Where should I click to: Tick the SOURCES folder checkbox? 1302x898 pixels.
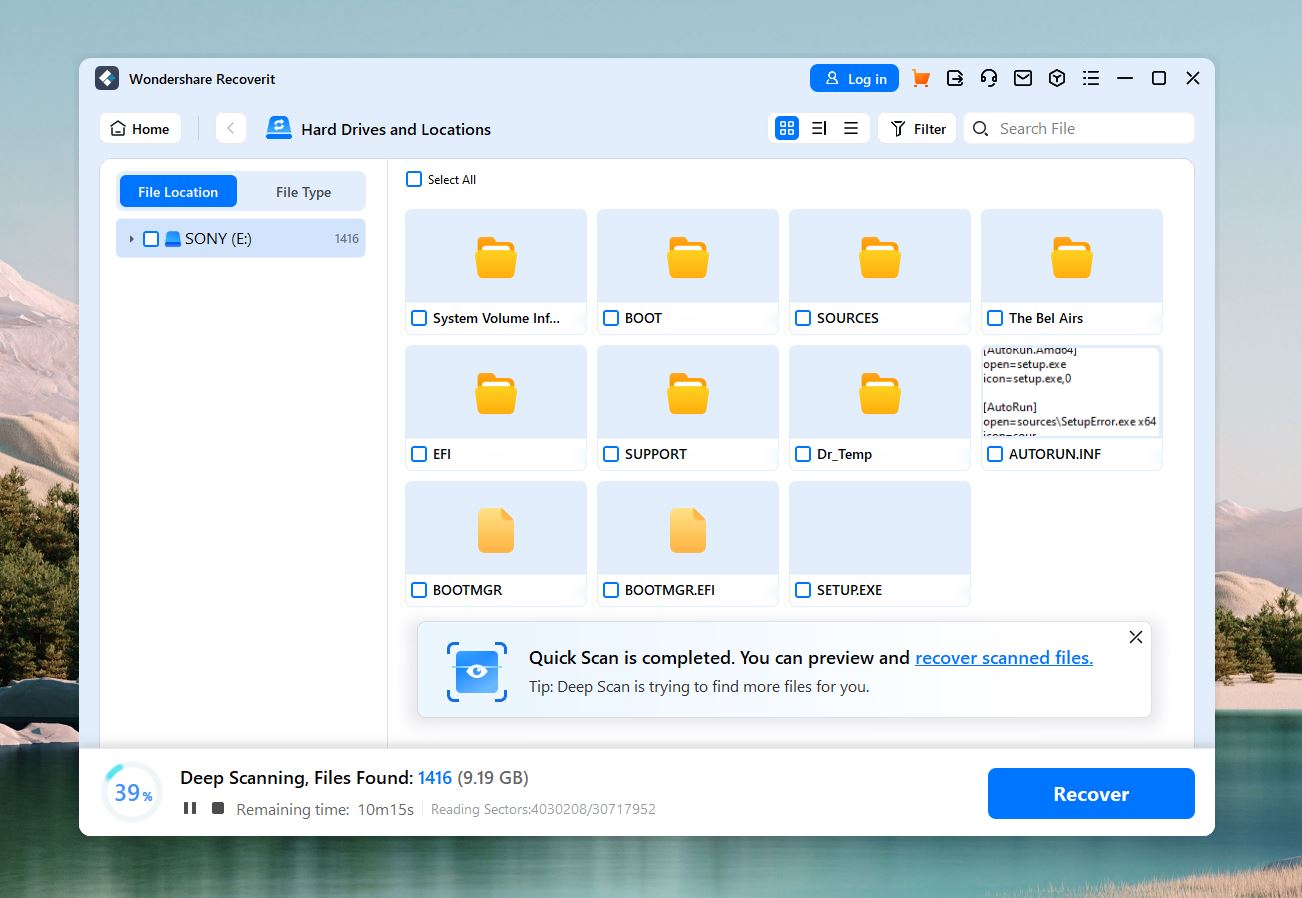(803, 318)
